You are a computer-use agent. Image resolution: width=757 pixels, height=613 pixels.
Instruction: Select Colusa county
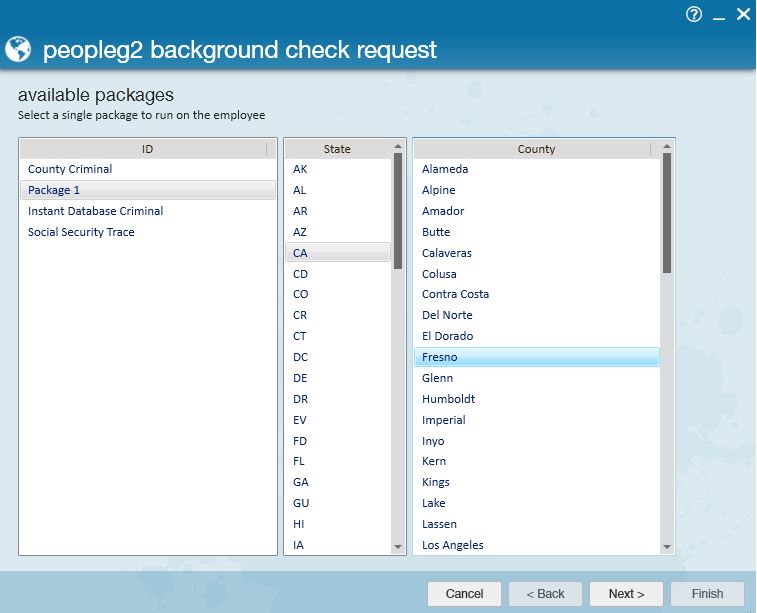pyautogui.click(x=536, y=274)
